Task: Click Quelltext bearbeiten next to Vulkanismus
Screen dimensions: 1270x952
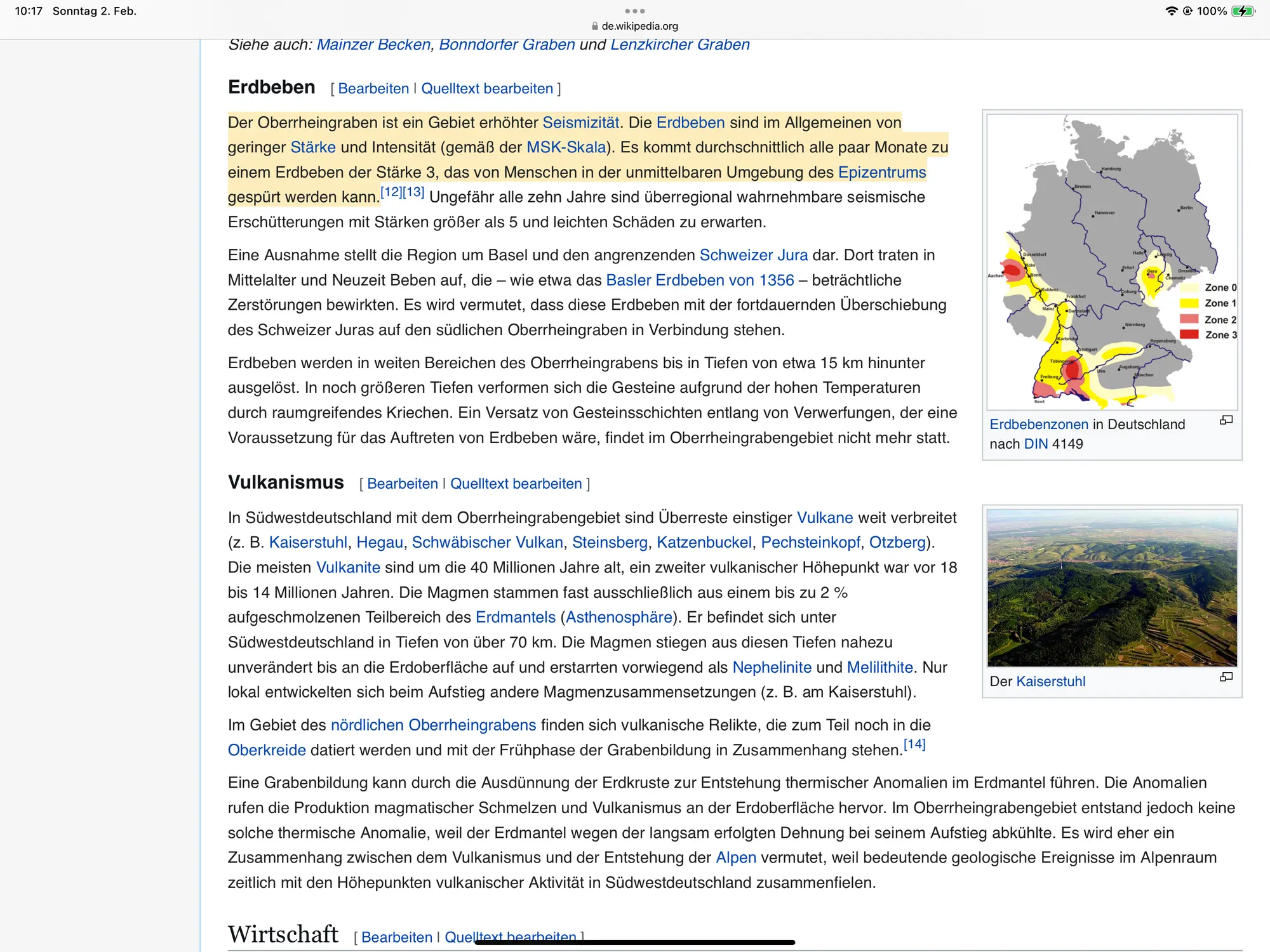Action: click(x=516, y=484)
